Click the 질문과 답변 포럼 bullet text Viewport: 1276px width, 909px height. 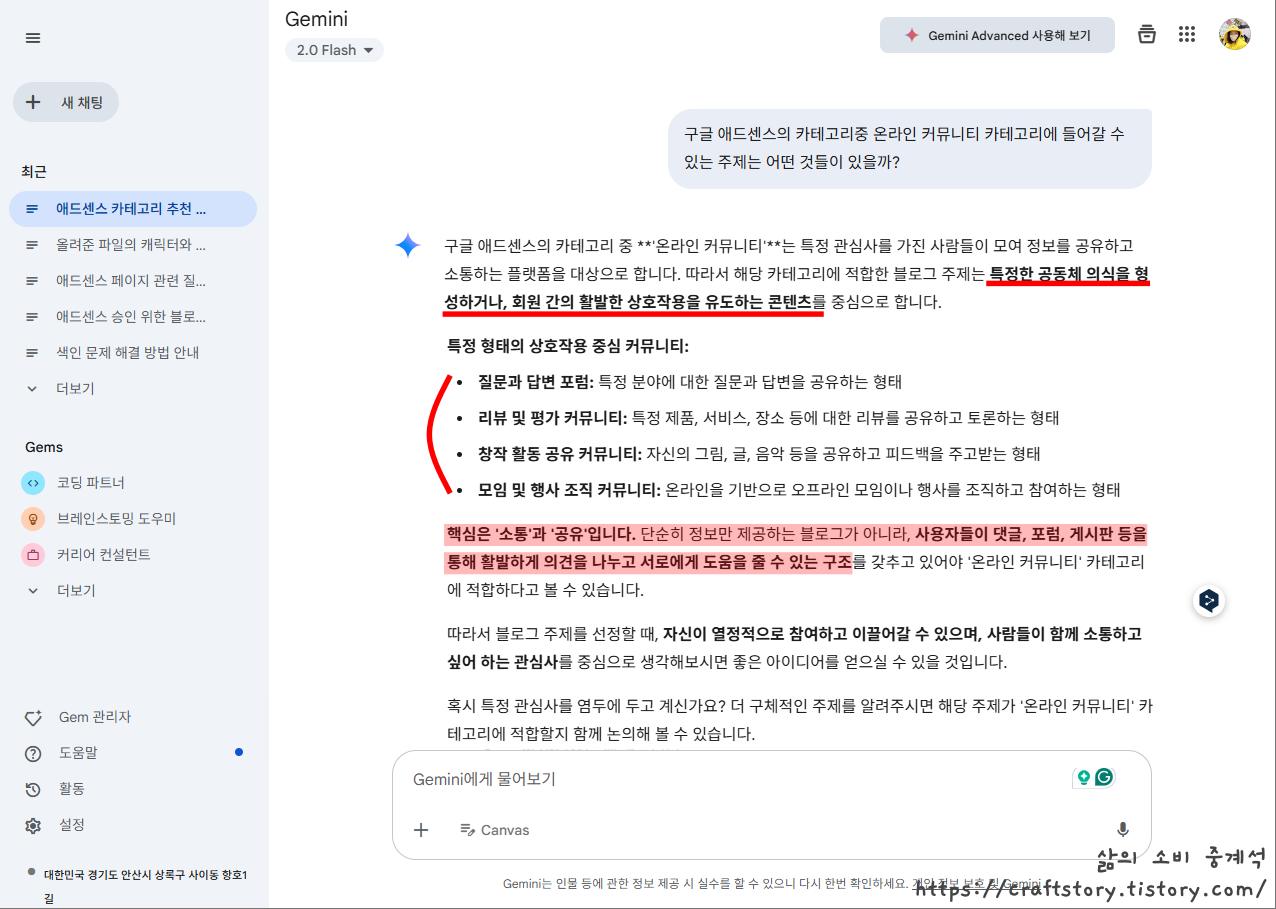pos(690,382)
